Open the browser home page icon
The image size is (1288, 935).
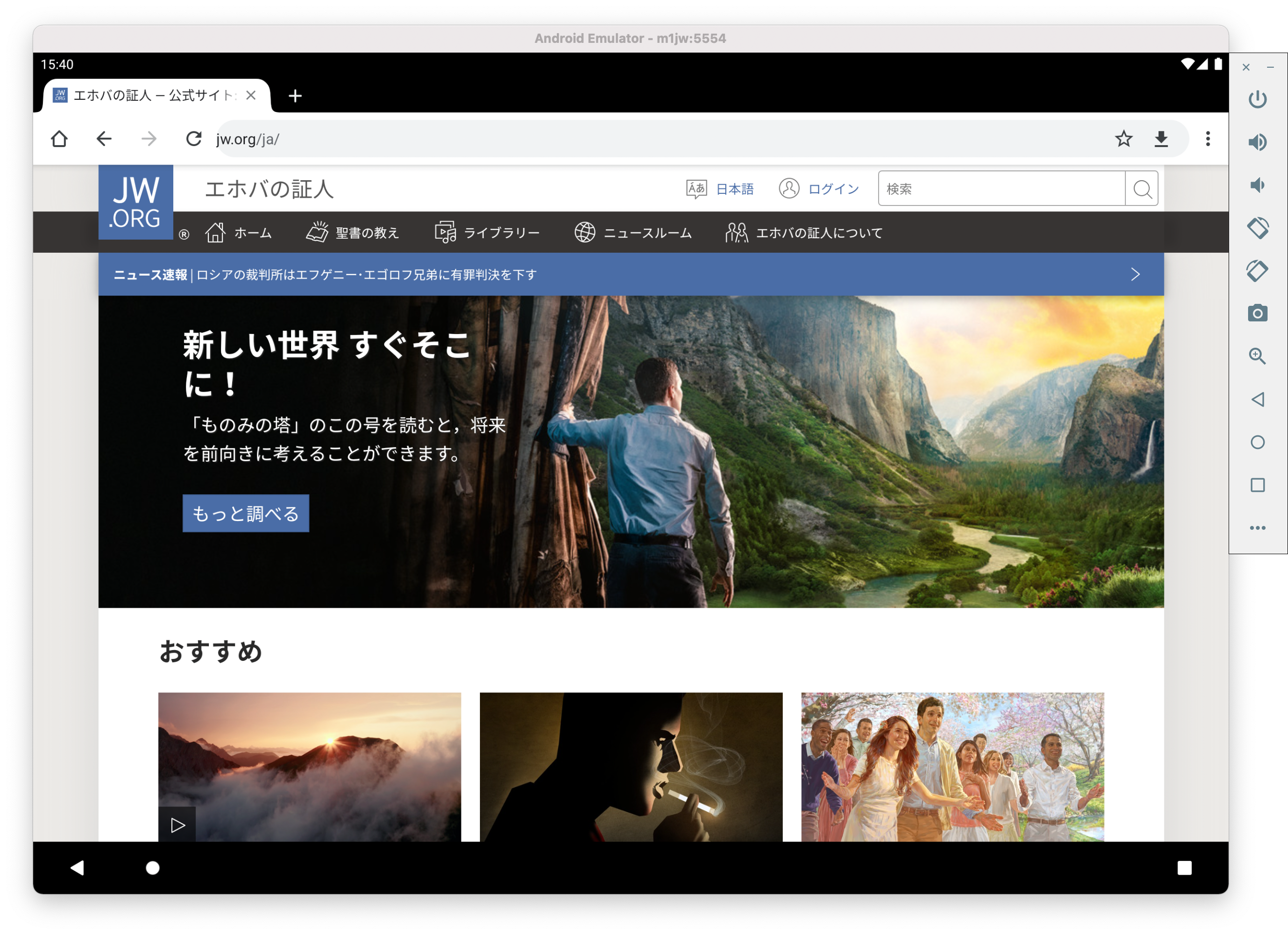(x=59, y=139)
